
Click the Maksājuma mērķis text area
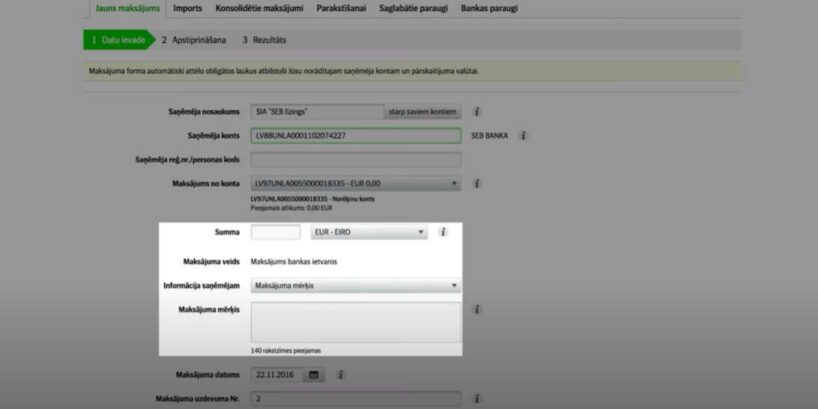click(356, 322)
